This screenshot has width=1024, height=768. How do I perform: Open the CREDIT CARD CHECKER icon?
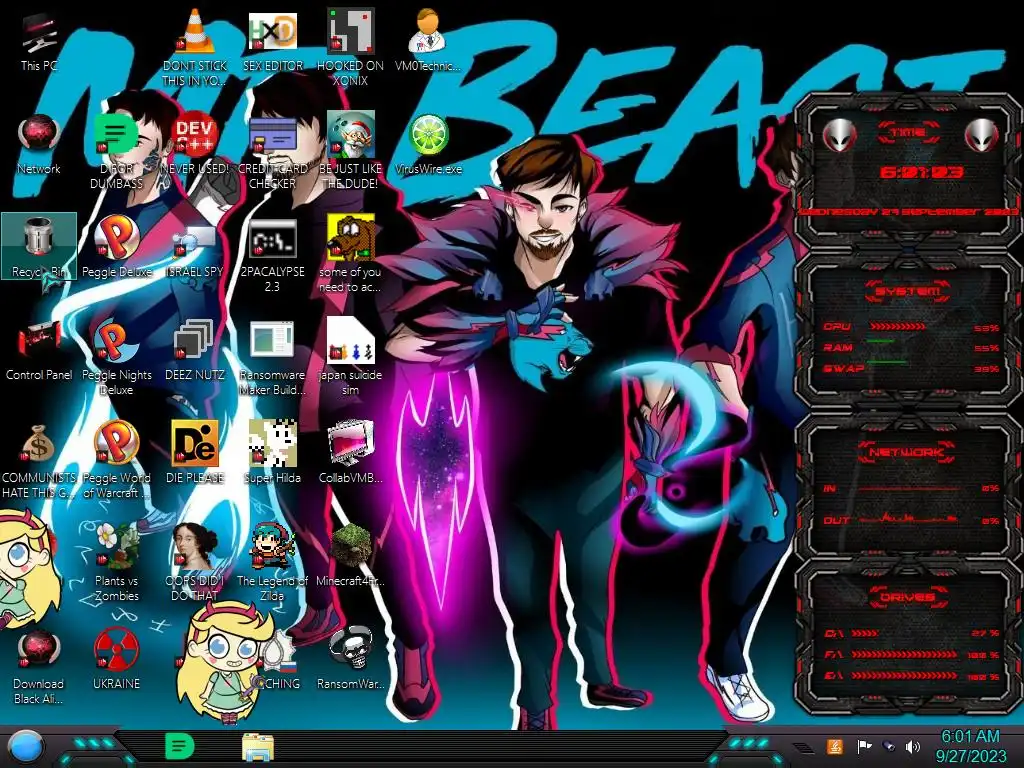[272, 135]
